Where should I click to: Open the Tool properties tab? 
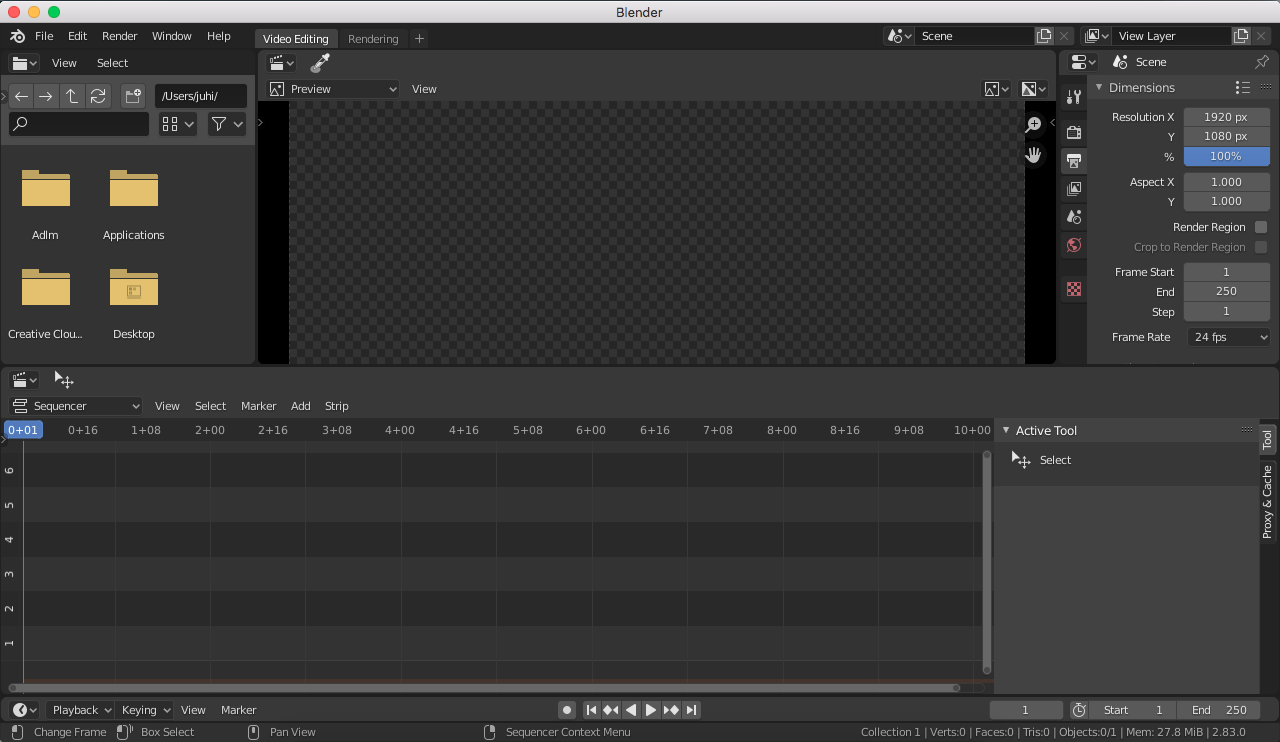[1073, 96]
